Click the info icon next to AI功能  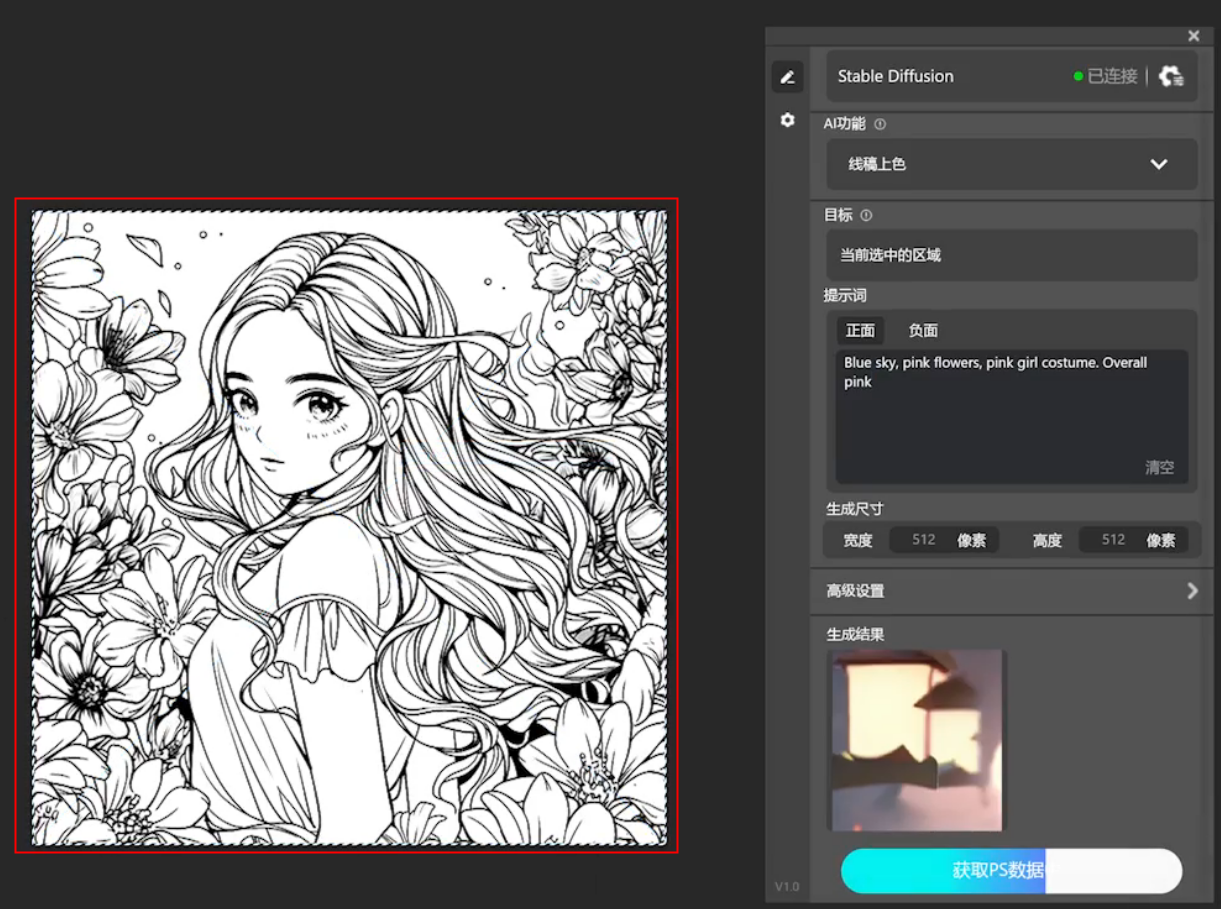point(880,125)
